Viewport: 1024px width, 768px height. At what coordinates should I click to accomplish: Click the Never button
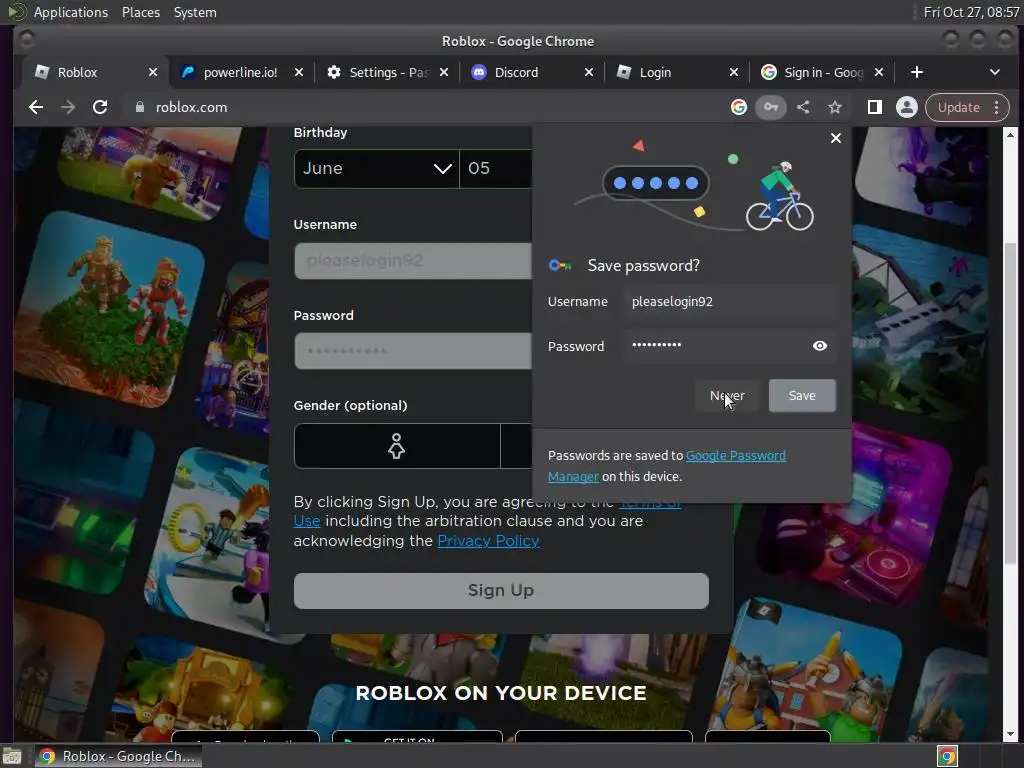click(727, 395)
